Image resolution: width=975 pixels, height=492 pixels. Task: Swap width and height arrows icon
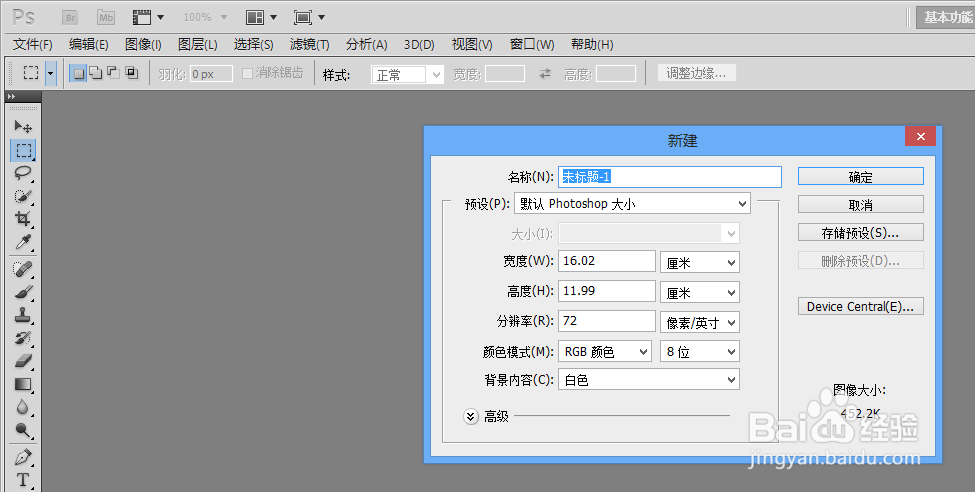(x=545, y=73)
